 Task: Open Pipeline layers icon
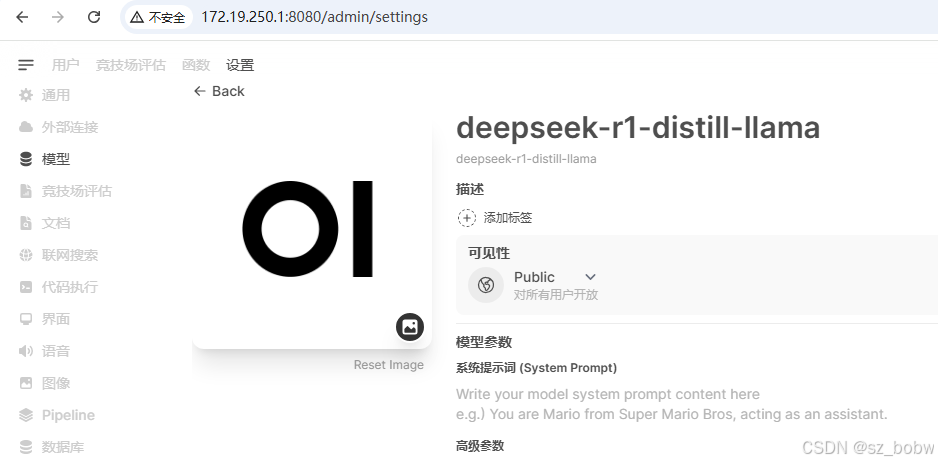click(26, 415)
